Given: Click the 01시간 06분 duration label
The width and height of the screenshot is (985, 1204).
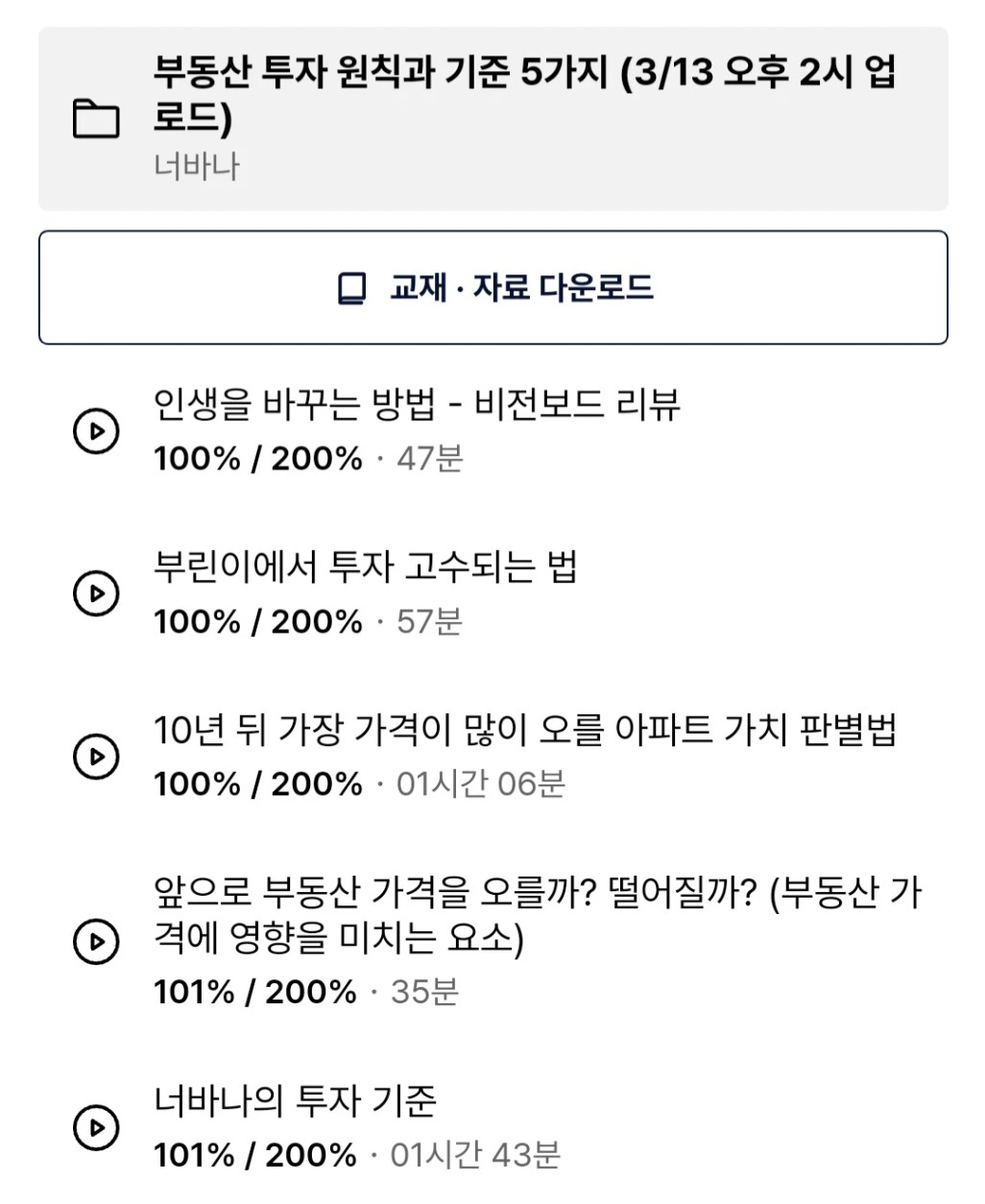Looking at the screenshot, I should pyautogui.click(x=481, y=784).
